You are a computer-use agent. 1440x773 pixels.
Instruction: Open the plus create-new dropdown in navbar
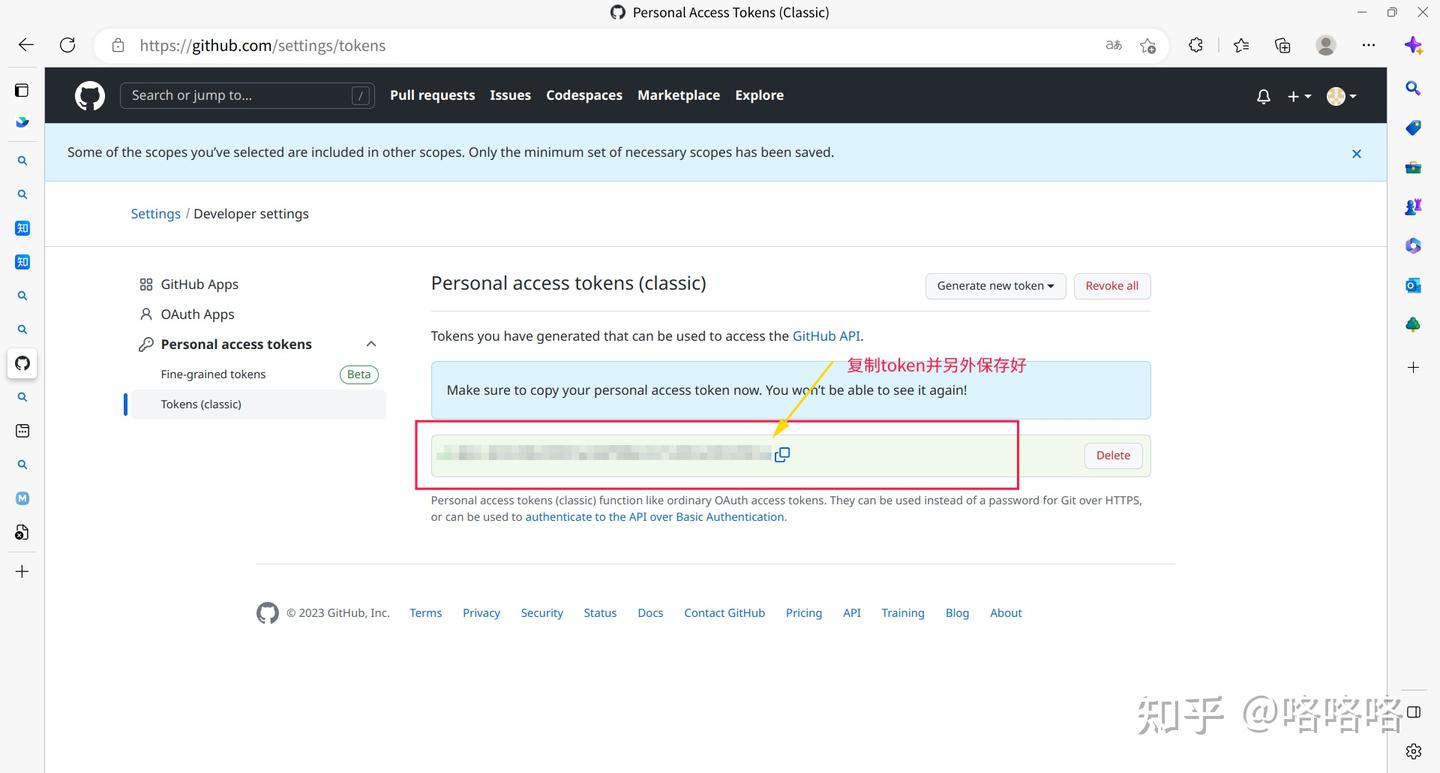1297,95
